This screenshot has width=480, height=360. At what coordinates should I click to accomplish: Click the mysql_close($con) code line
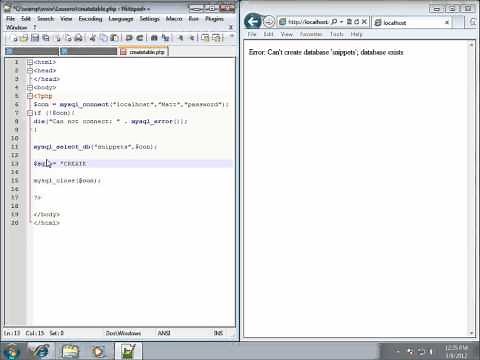click(67, 181)
